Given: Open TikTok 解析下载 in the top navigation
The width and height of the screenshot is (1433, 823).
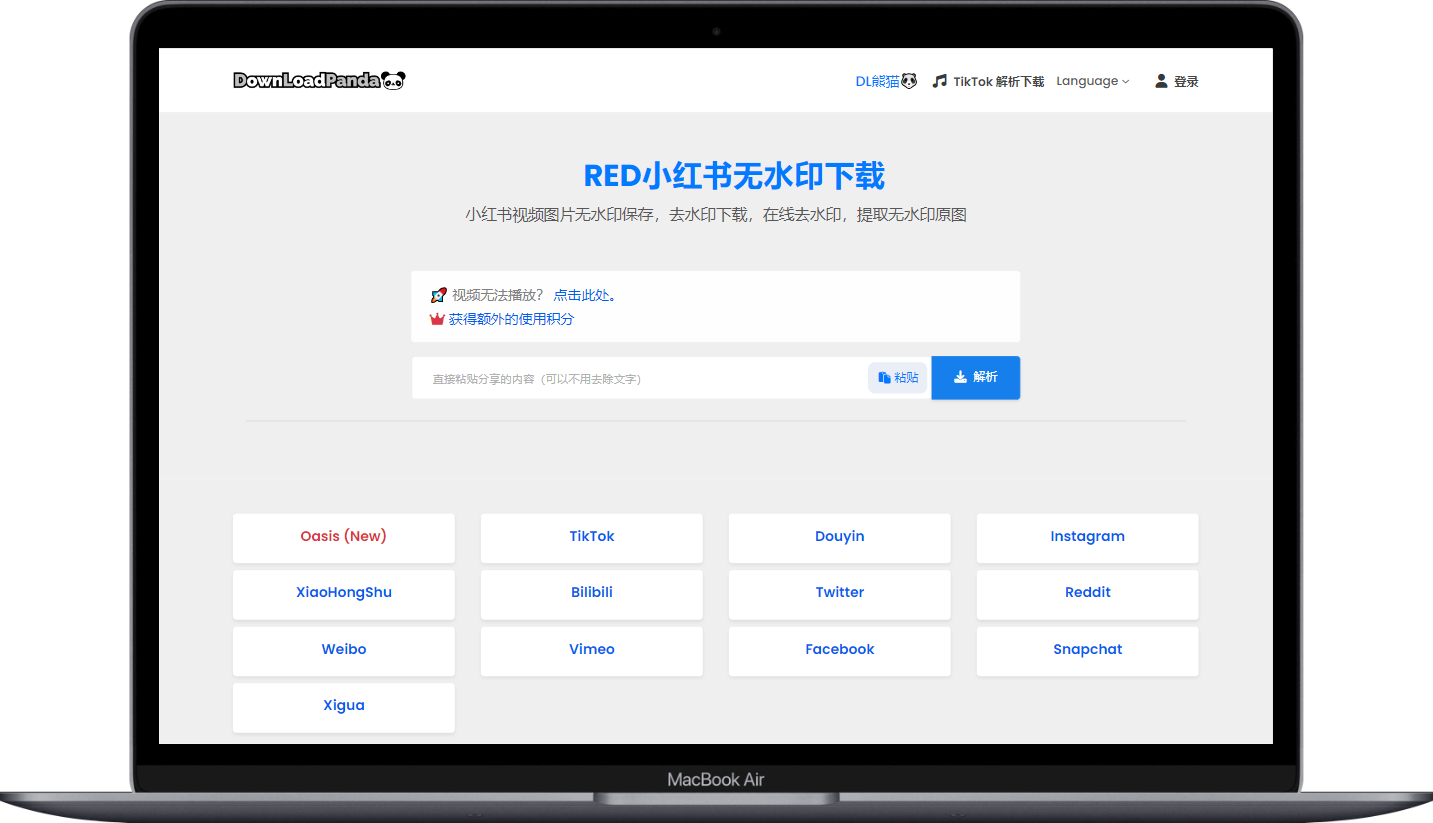Looking at the screenshot, I should (988, 81).
